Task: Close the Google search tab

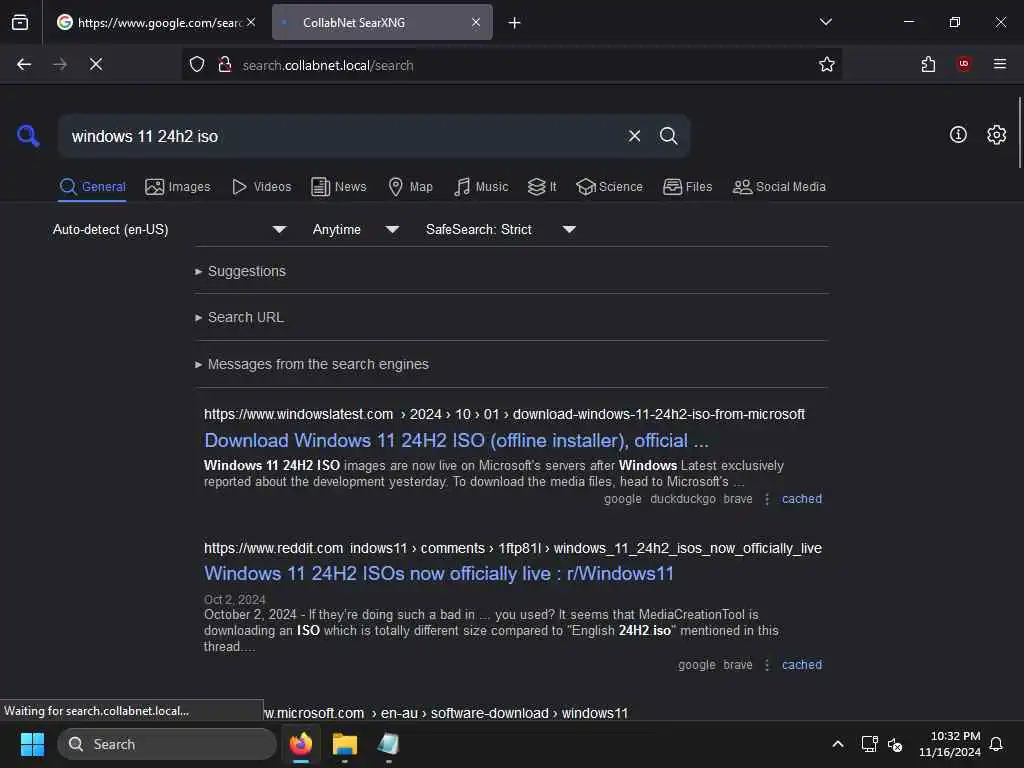Action: tap(251, 22)
